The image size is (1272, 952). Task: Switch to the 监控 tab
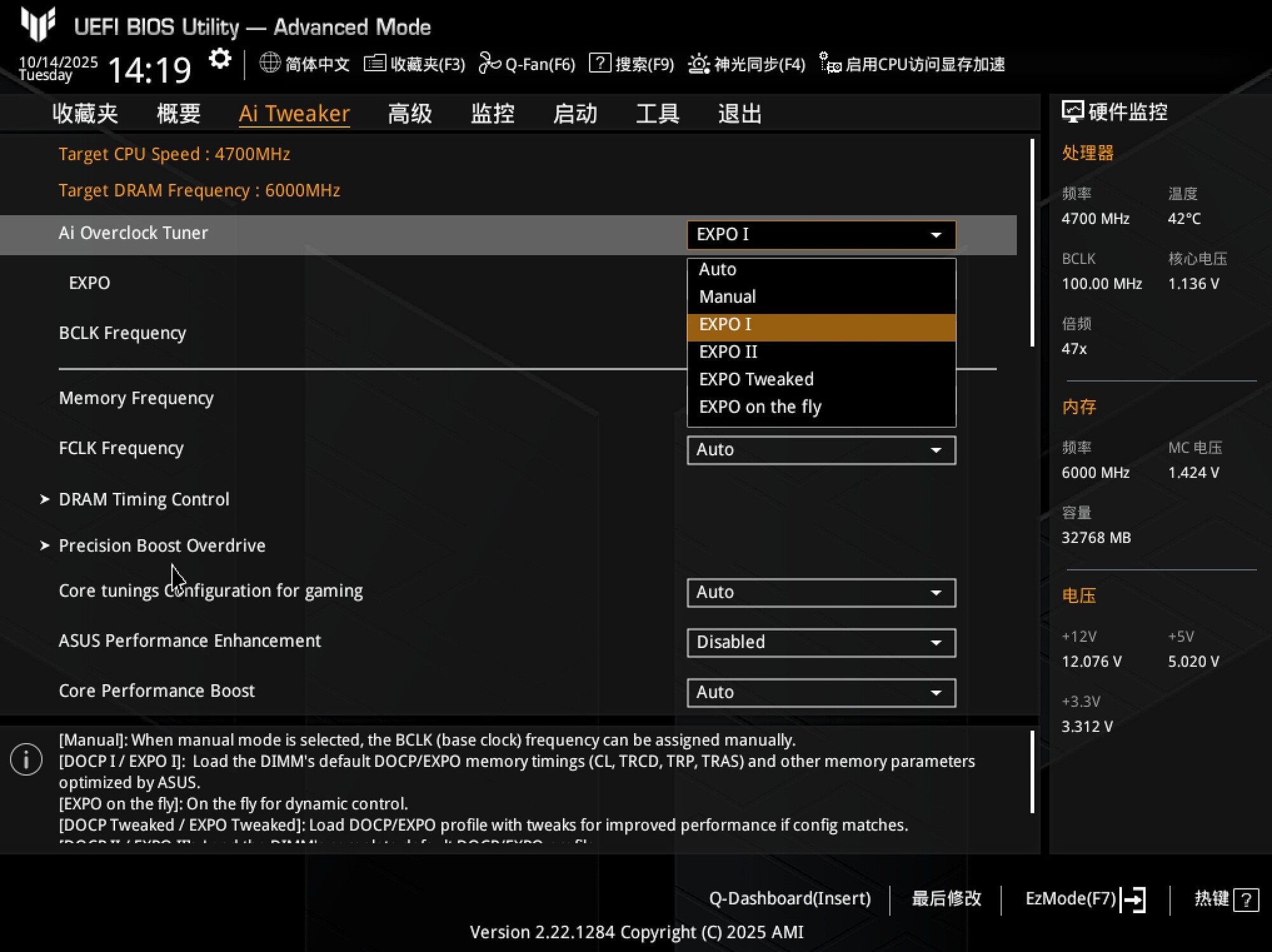pyautogui.click(x=491, y=113)
